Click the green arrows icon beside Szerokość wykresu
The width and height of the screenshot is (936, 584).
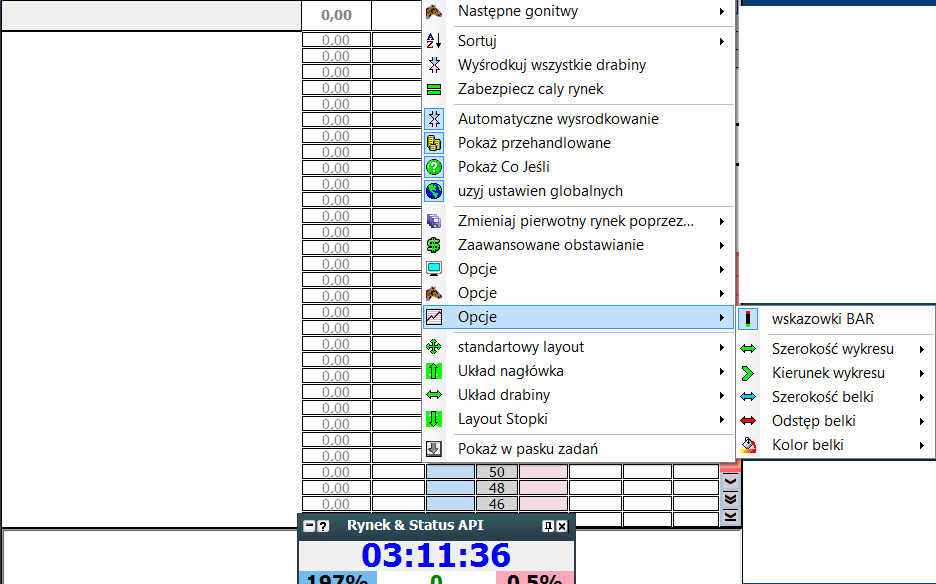[x=748, y=349]
